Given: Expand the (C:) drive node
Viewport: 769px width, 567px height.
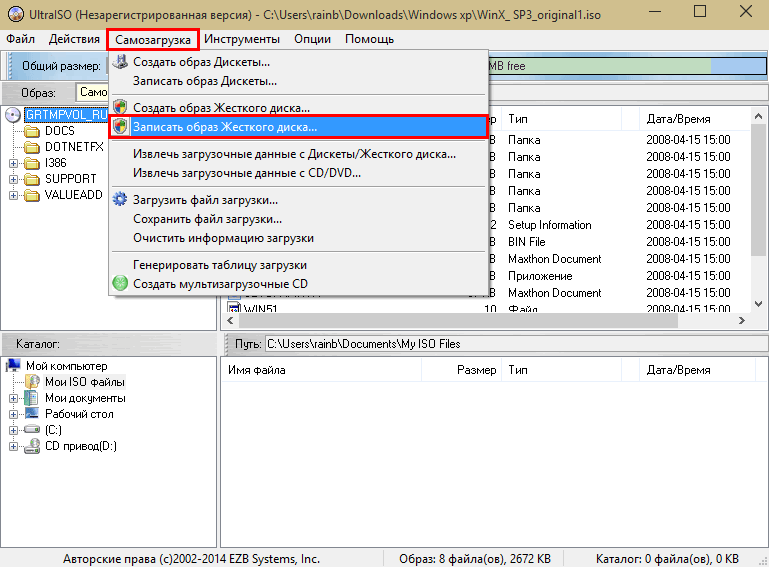Looking at the screenshot, I should click(x=13, y=430).
